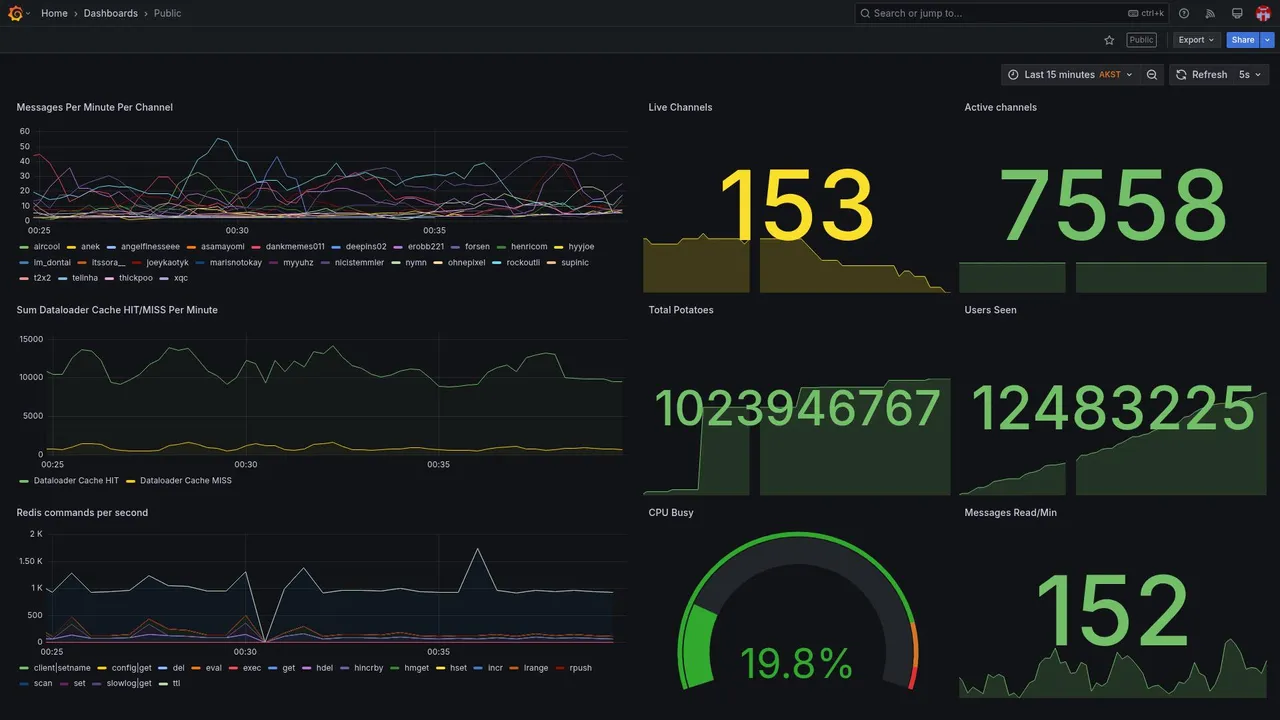
Task: Click the xqc legend color swatch
Action: pyautogui.click(x=164, y=278)
